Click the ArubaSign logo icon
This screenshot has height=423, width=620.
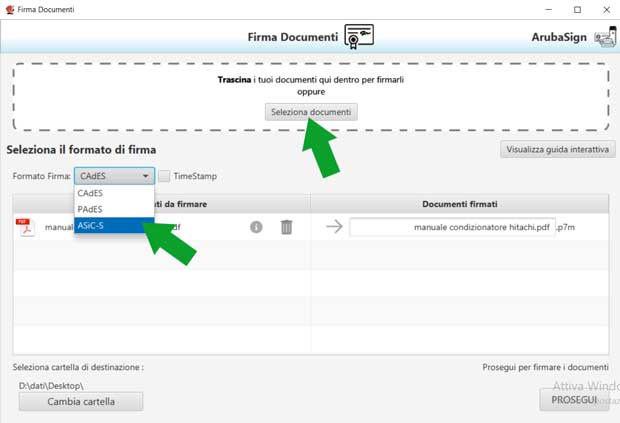click(x=605, y=37)
